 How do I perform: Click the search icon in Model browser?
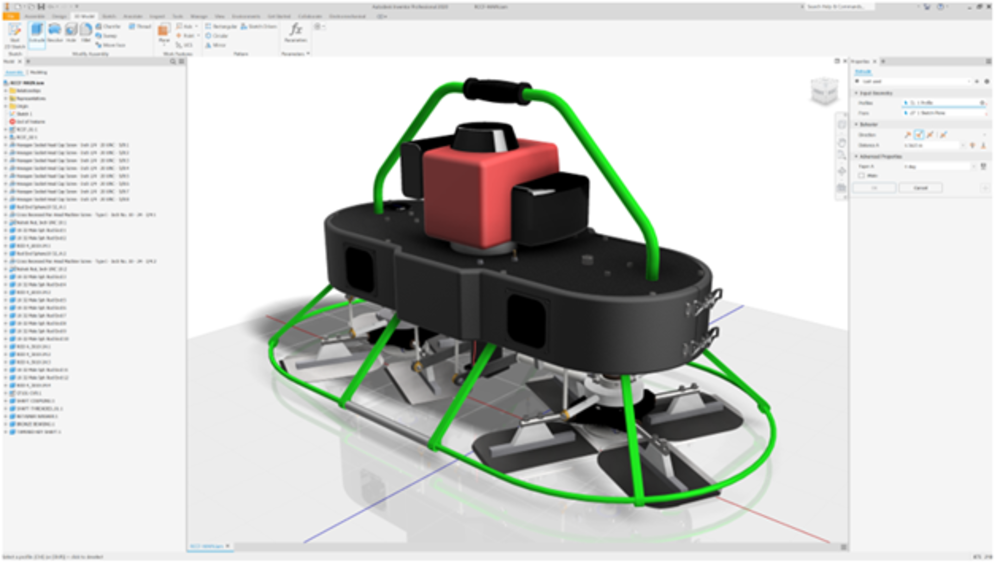click(173, 62)
